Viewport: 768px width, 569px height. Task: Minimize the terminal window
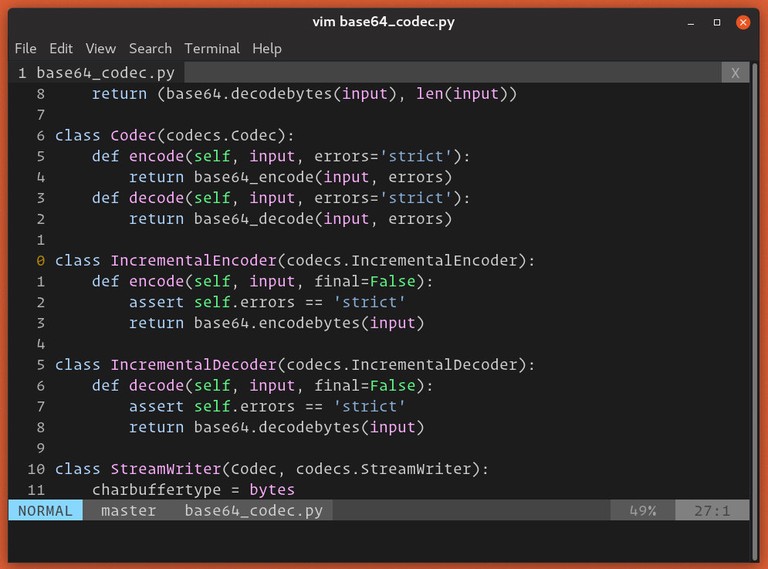click(690, 21)
